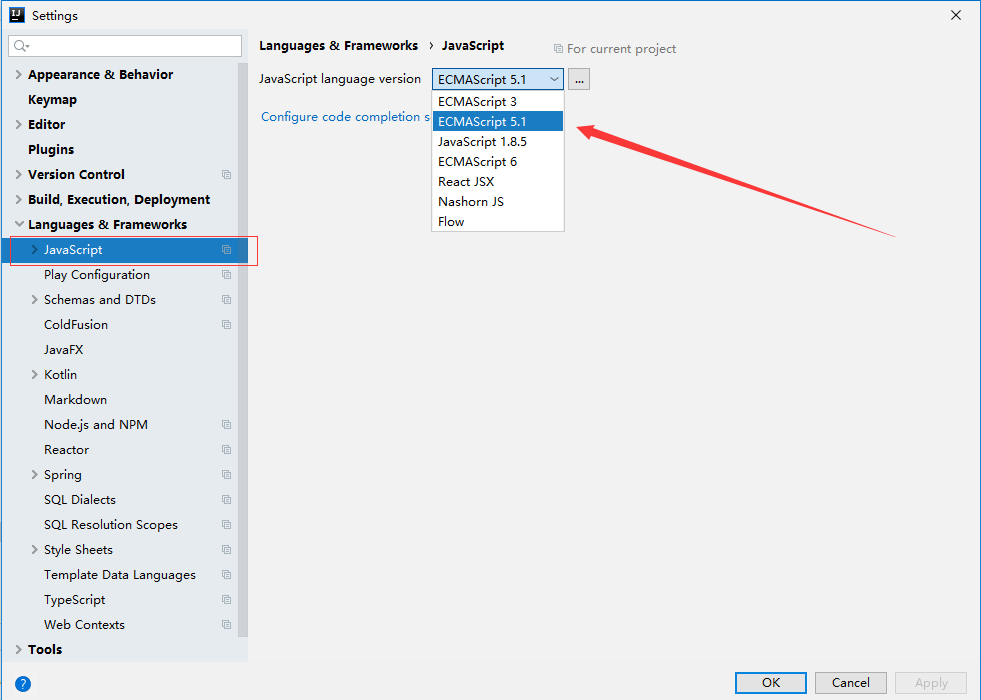
Task: Expand the Appearance & Behavior section
Action: click(x=20, y=74)
